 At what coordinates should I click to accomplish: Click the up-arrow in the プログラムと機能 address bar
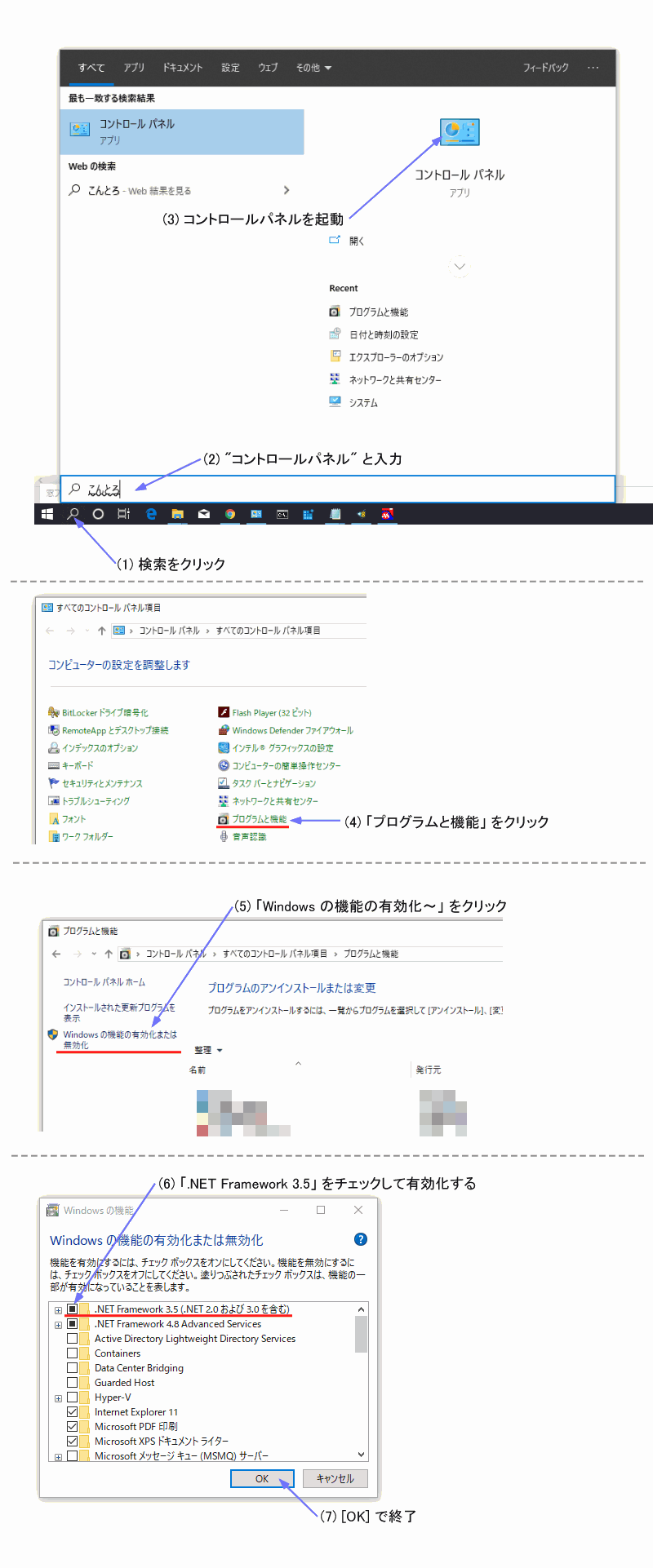[109, 954]
